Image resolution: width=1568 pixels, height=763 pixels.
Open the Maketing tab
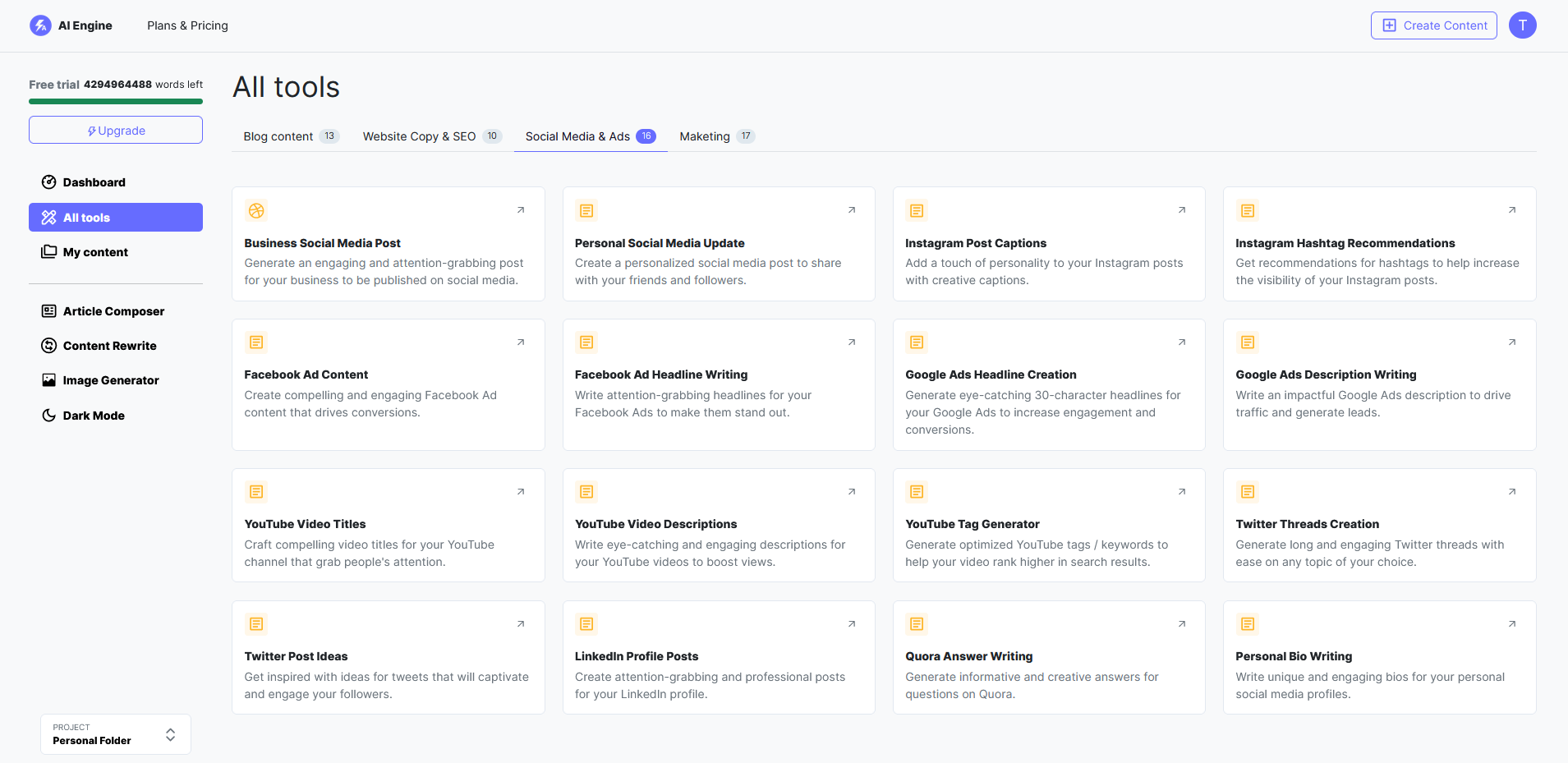(x=717, y=136)
